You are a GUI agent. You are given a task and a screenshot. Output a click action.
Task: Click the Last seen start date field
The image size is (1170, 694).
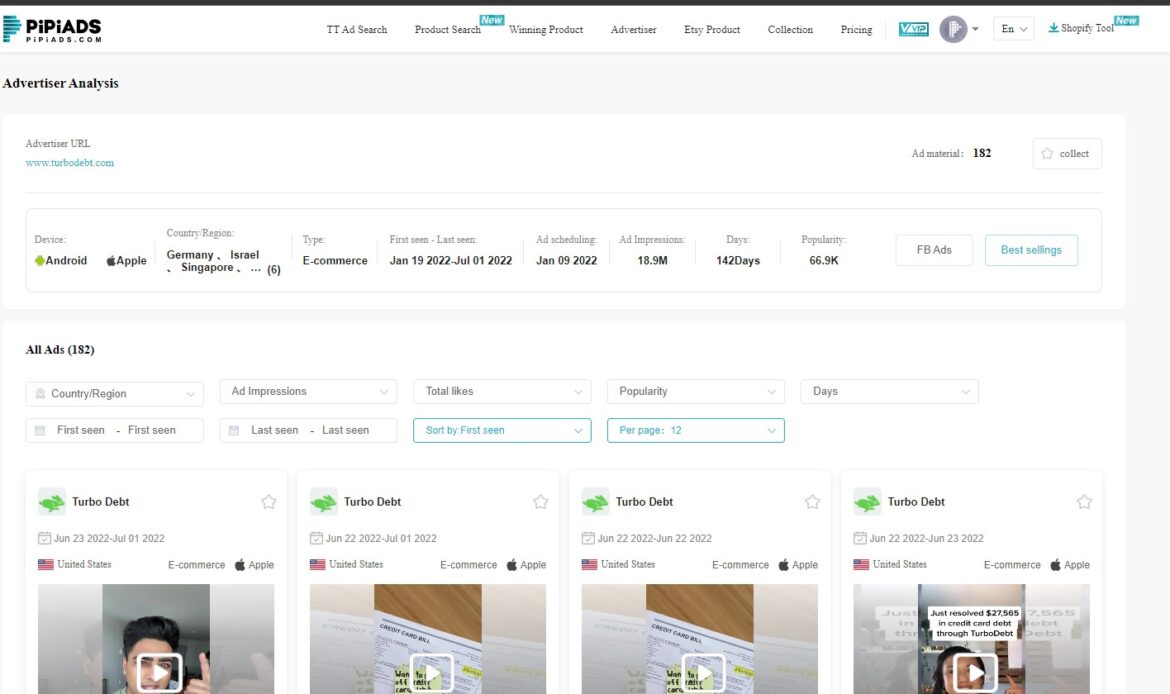pyautogui.click(x=275, y=431)
